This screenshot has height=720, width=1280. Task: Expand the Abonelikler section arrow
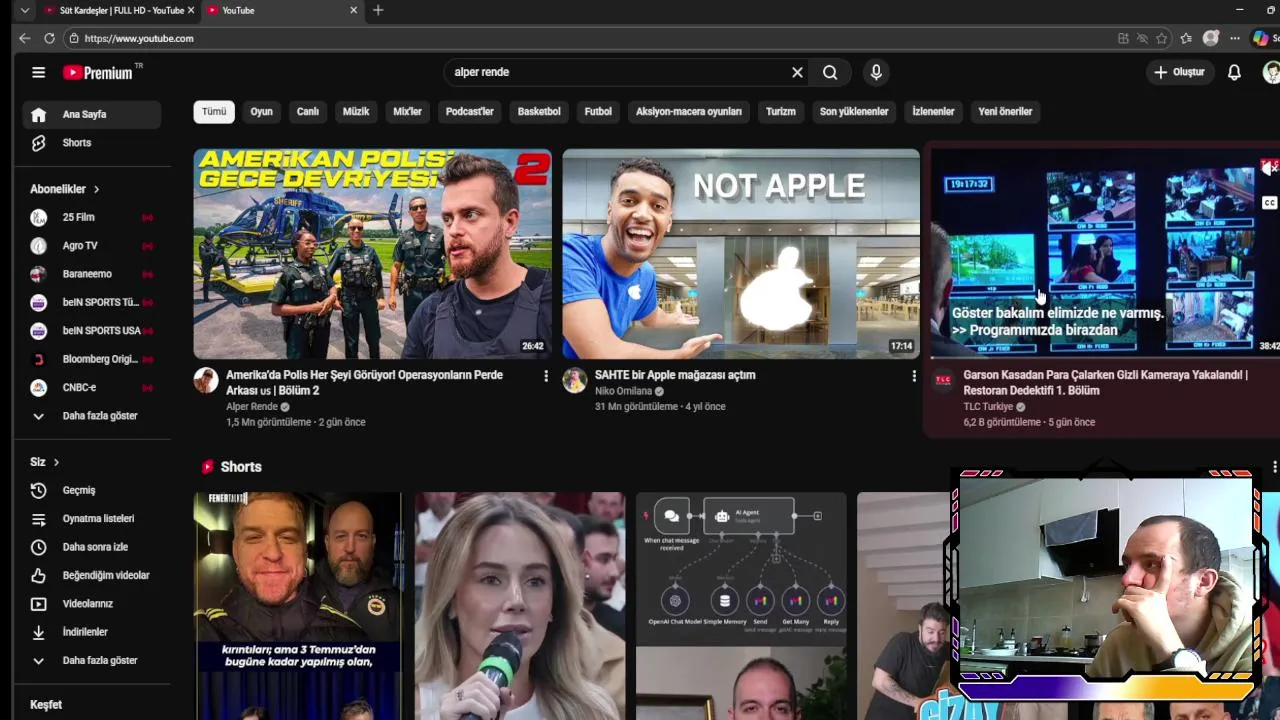tap(97, 189)
